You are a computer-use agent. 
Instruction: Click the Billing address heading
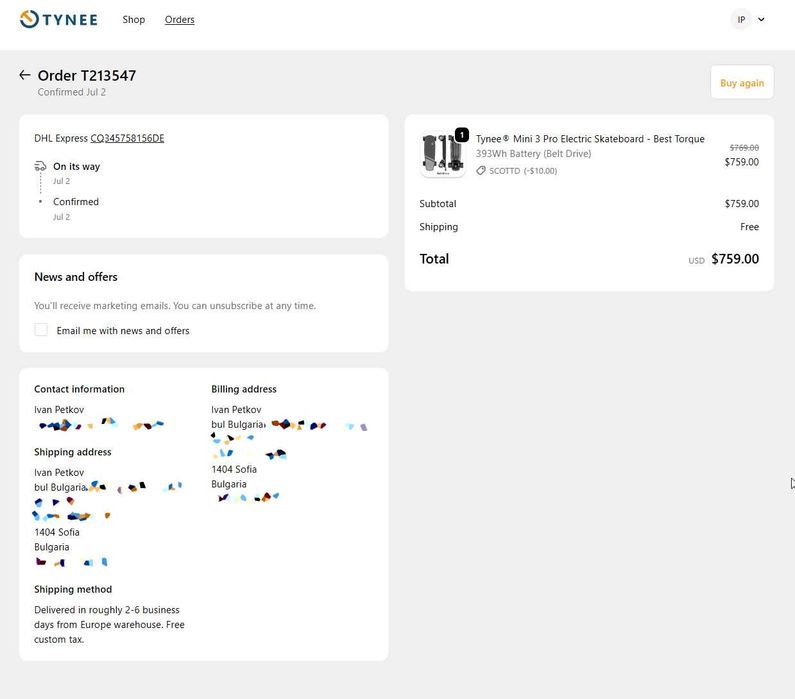point(244,389)
